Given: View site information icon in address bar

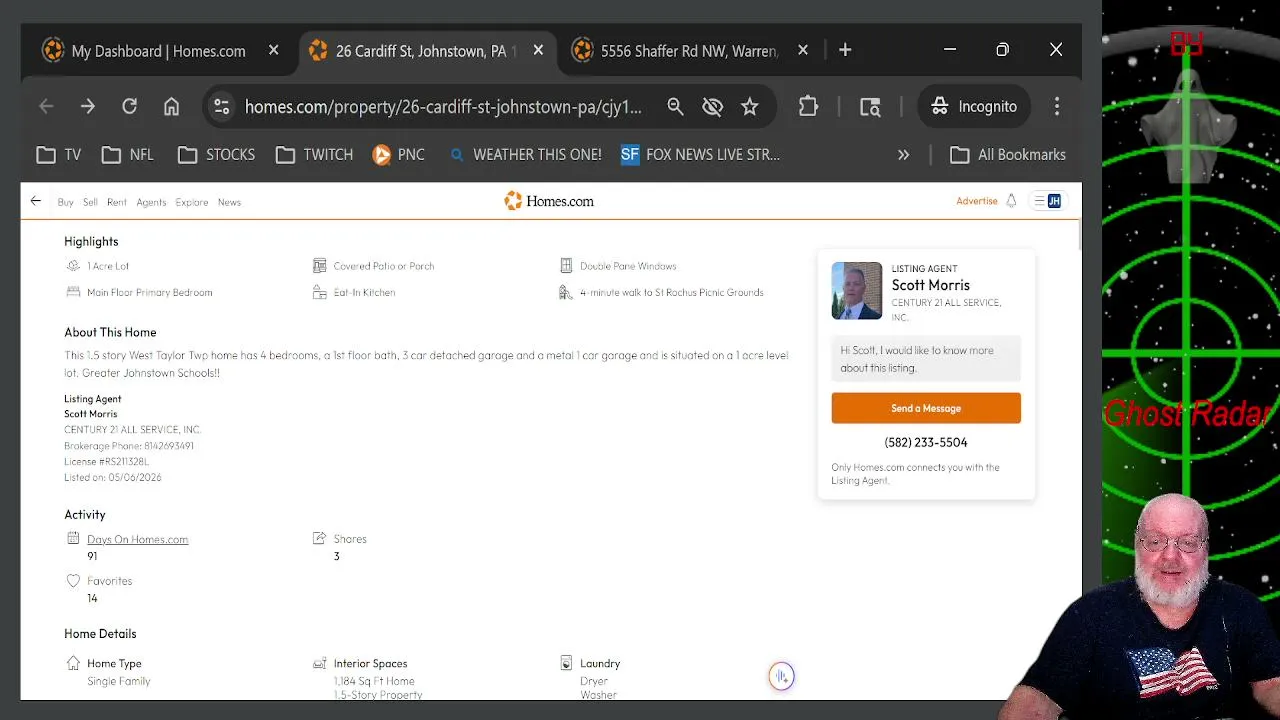Looking at the screenshot, I should point(221,106).
